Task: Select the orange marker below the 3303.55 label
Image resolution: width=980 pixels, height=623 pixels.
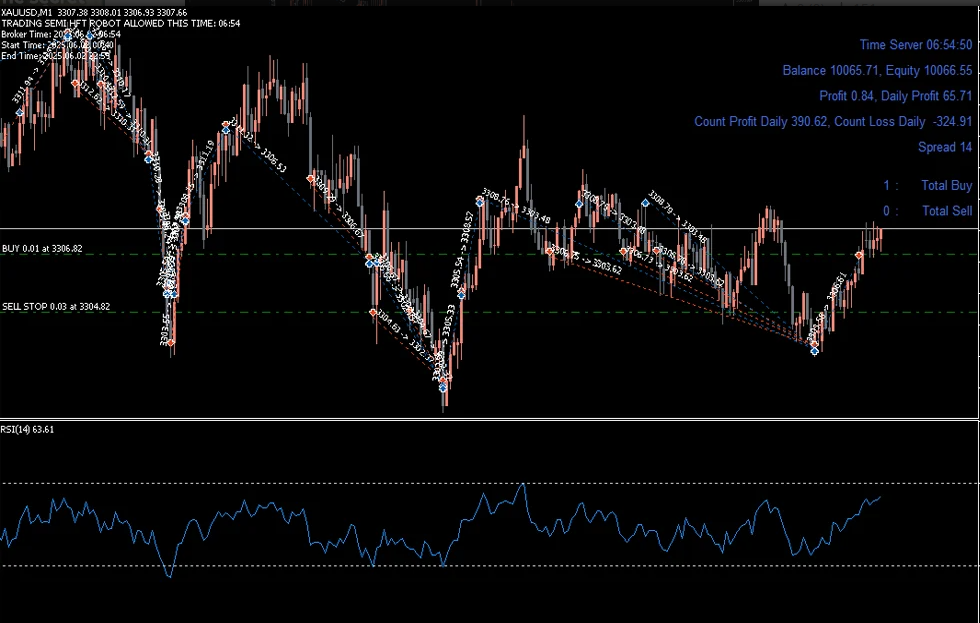Action: (x=171, y=343)
